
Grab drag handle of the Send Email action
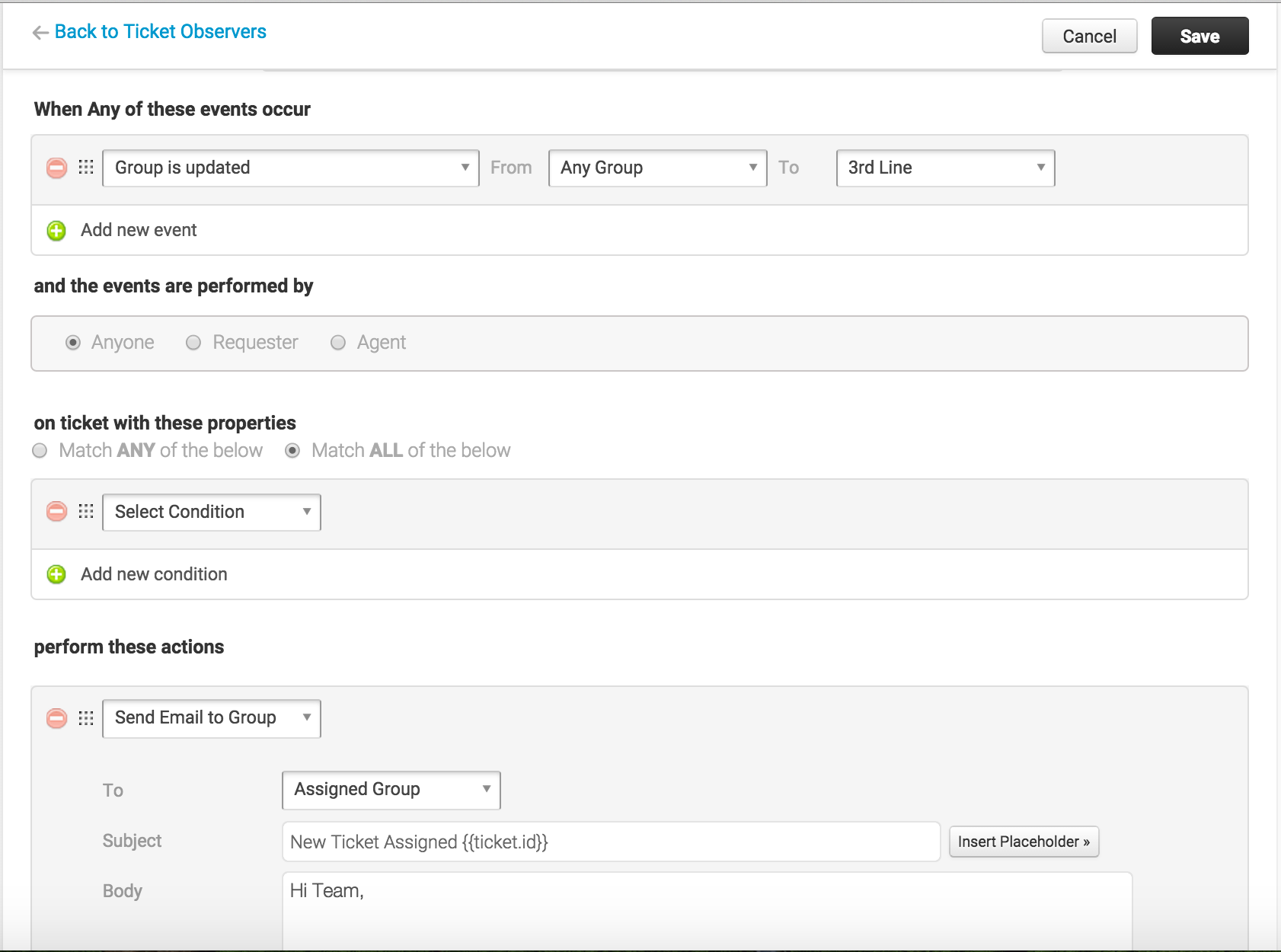(86, 718)
